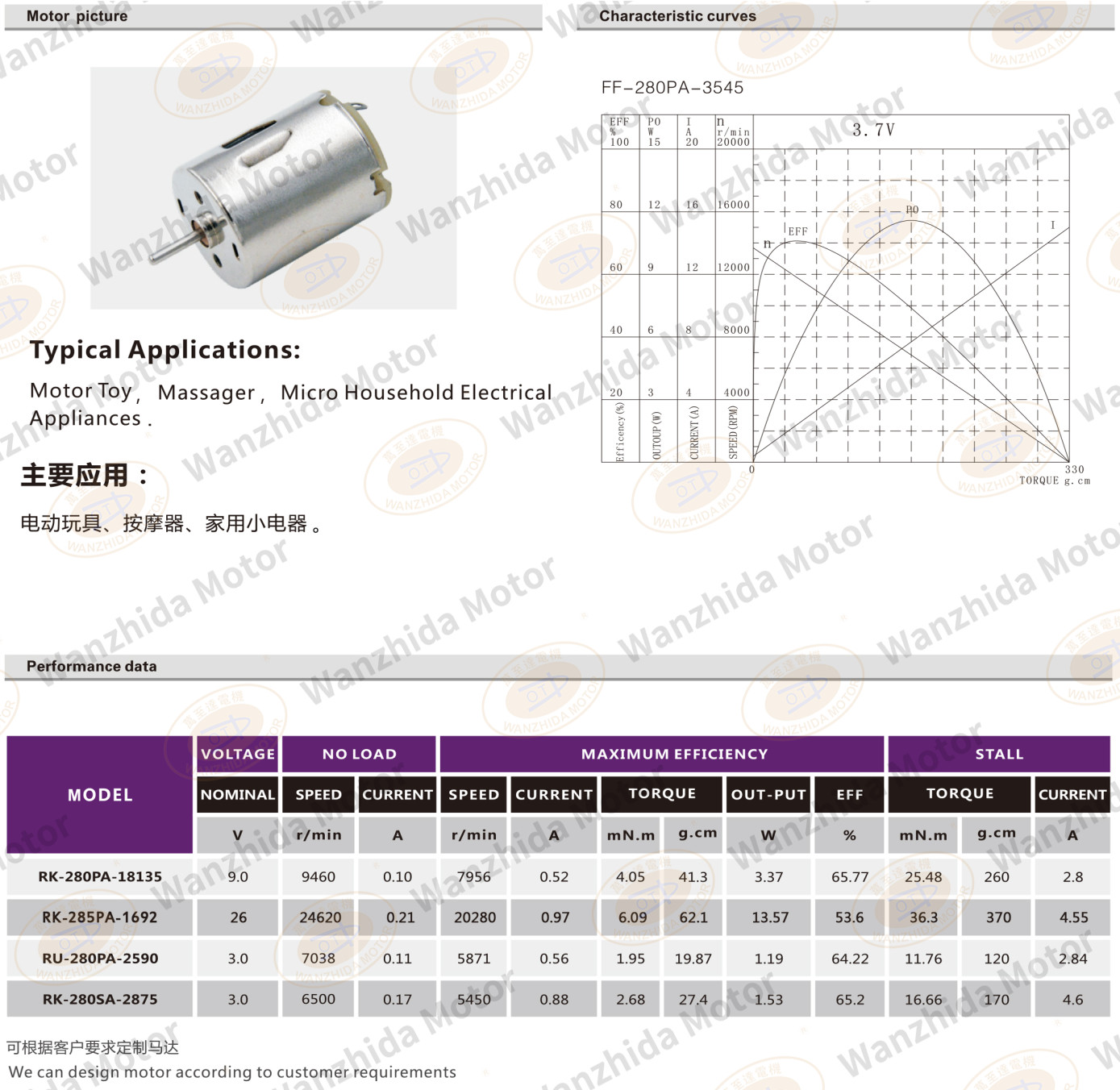The image size is (1120, 1090).
Task: Click the purple MODEL header cell
Action: (x=100, y=795)
